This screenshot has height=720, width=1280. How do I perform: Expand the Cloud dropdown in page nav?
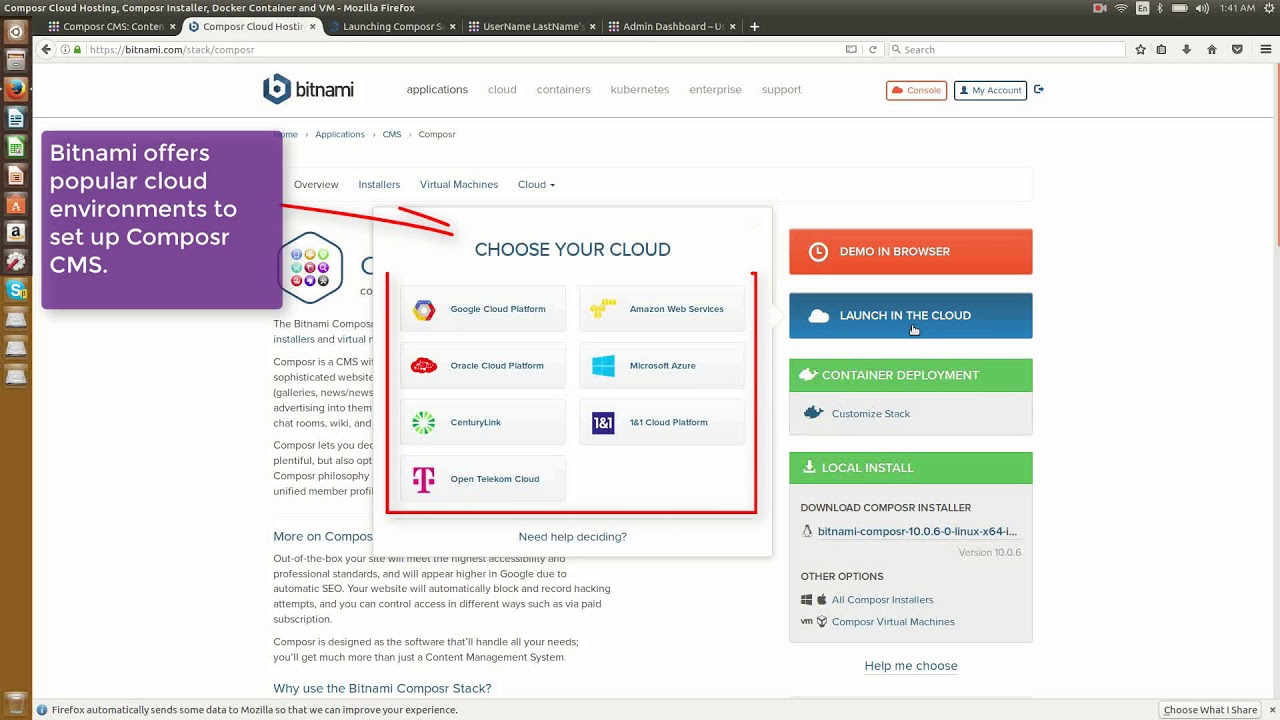pos(536,185)
